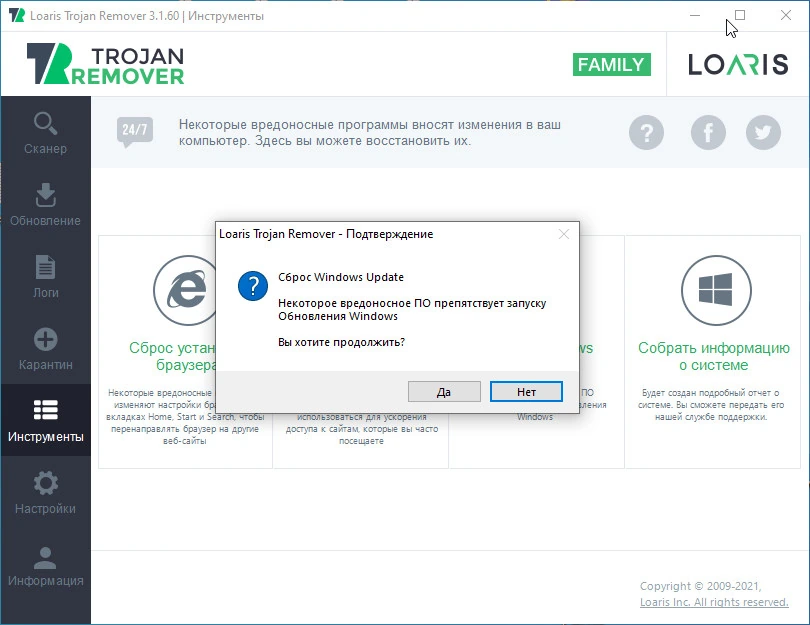Click the Вы хотите продолжить? text
Image resolution: width=810 pixels, height=625 pixels.
[341, 342]
